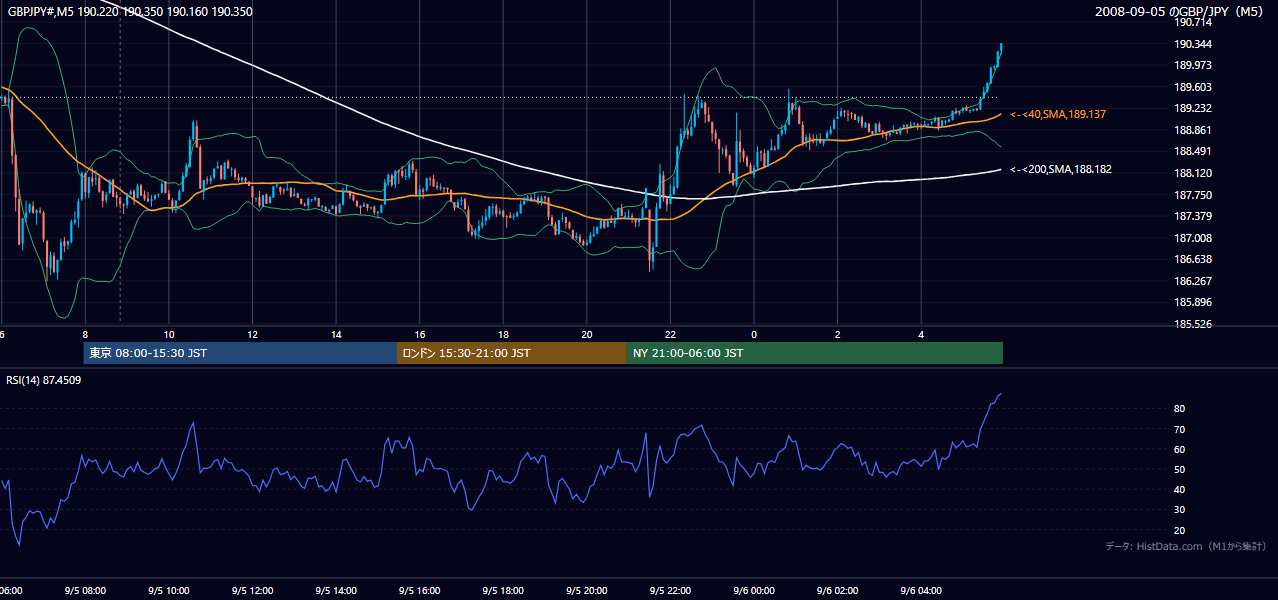Click price axis value 188.120

(x=1194, y=173)
